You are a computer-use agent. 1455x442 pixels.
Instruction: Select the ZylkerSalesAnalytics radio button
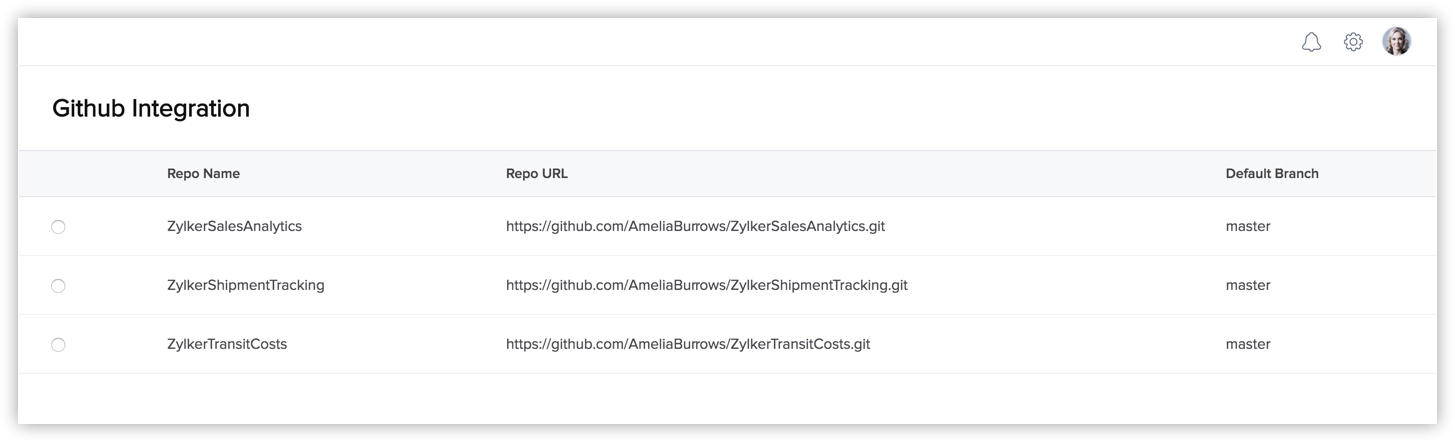click(x=58, y=227)
